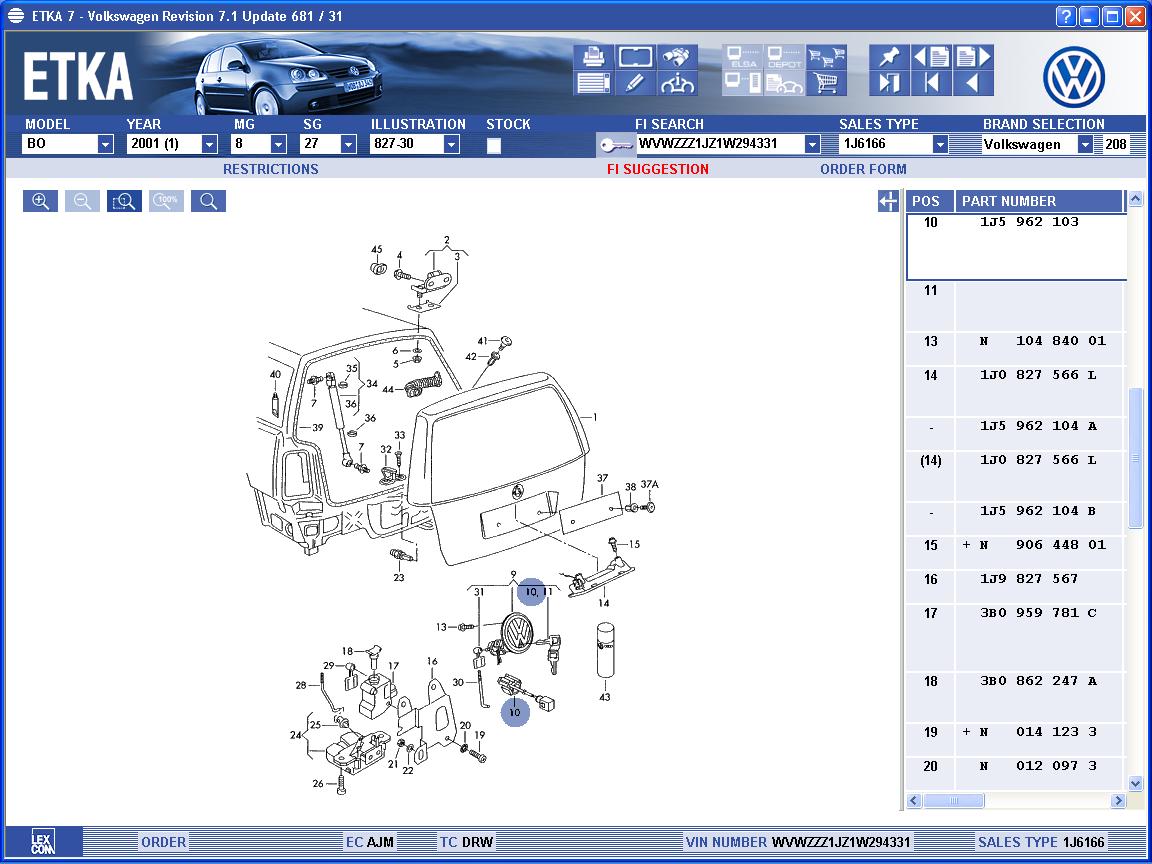Click the PART NUMBER column header
Viewport: 1152px width, 864px height.
1038,201
